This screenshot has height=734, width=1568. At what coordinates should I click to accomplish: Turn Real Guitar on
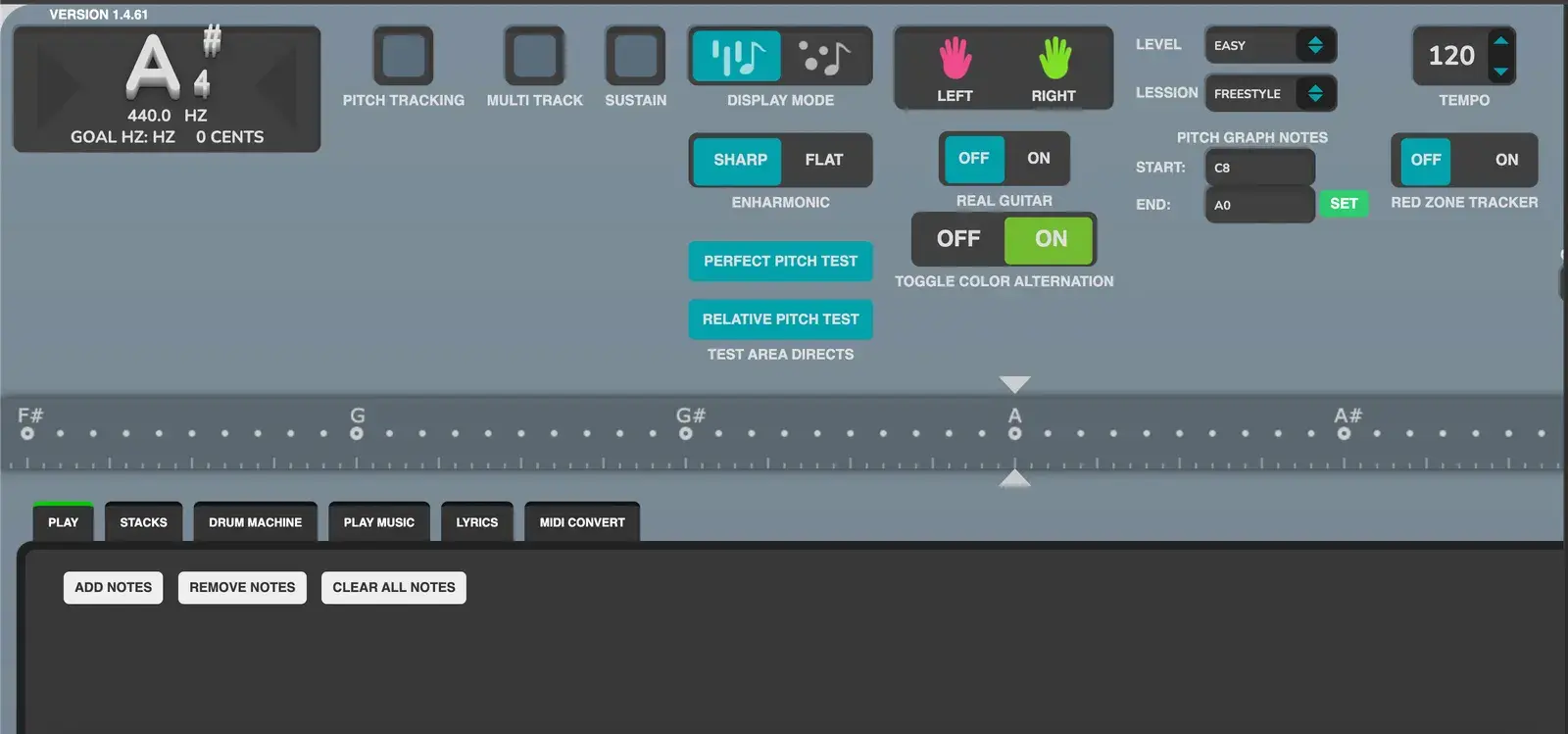tap(1038, 158)
